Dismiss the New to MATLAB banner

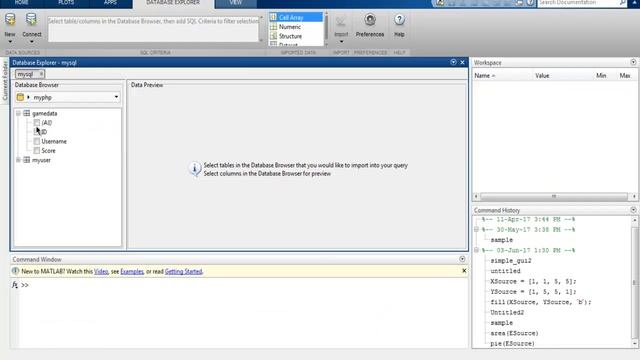coord(464,271)
